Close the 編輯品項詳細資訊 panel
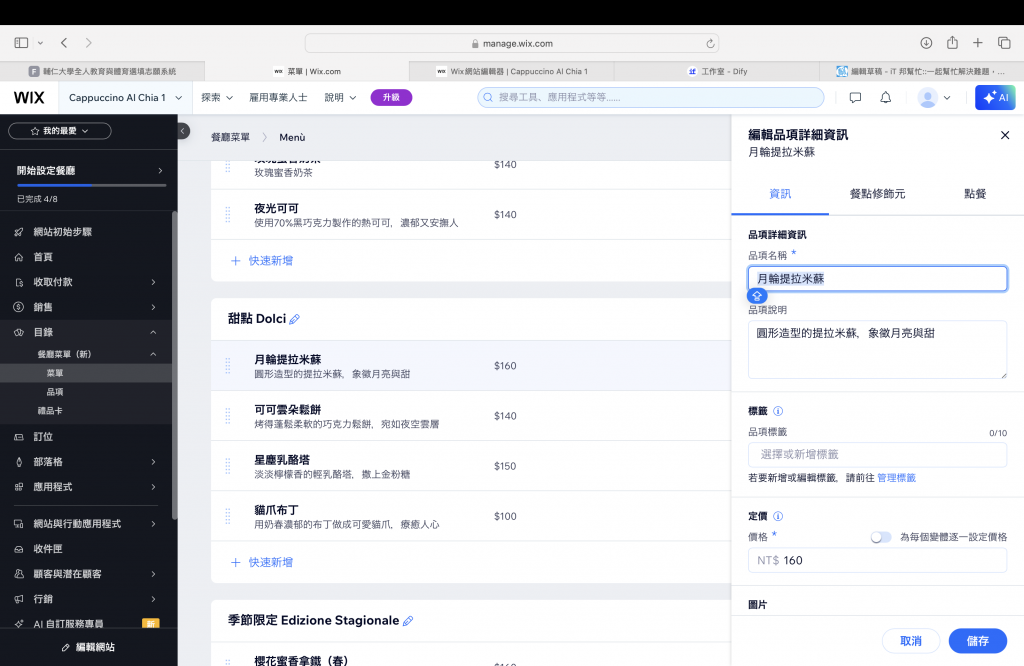 tap(1005, 135)
